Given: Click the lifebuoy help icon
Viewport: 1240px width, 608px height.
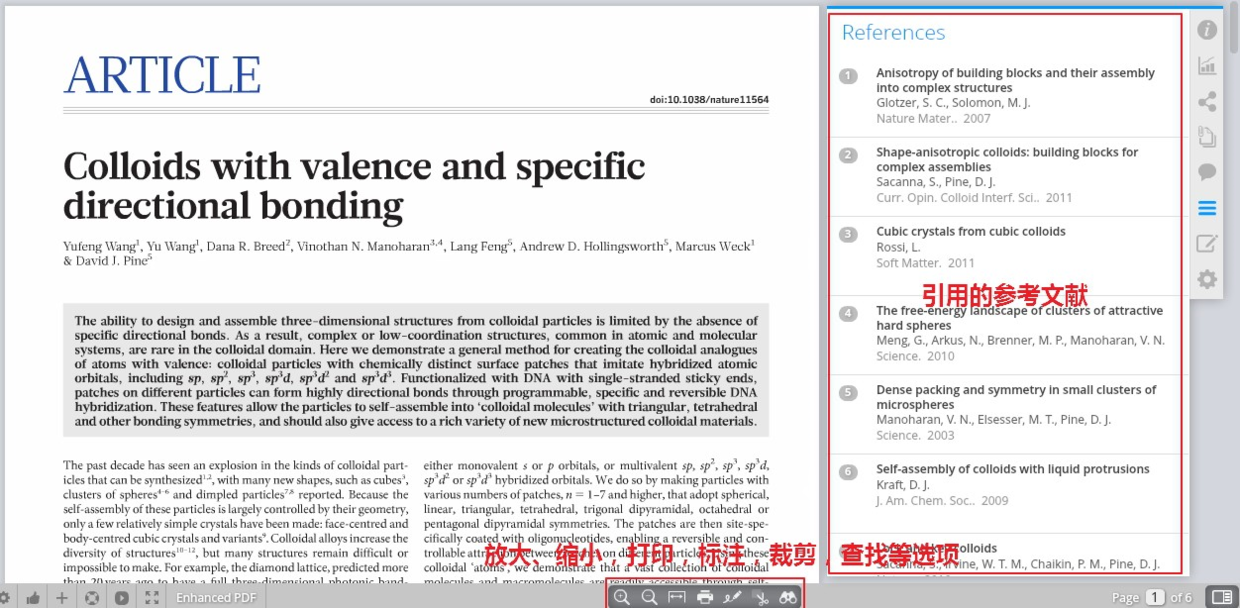Looking at the screenshot, I should tap(92, 598).
